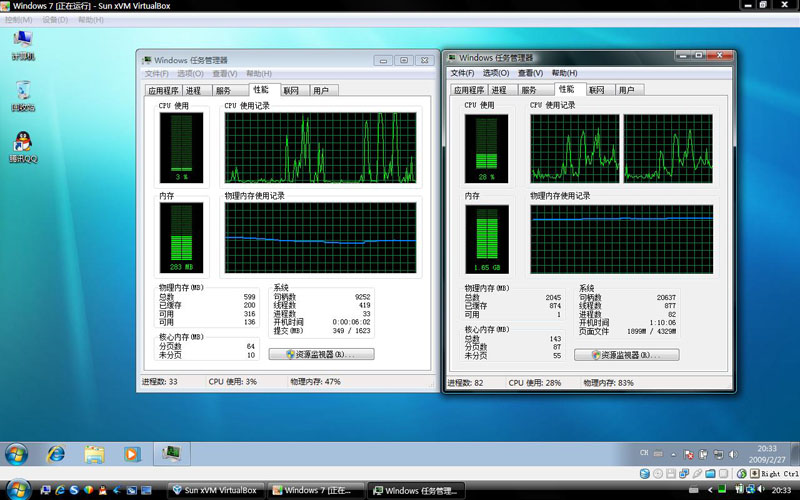The height and width of the screenshot is (500, 800).
Task: Open host quick launch Internet Explorer icon
Action: point(60,490)
